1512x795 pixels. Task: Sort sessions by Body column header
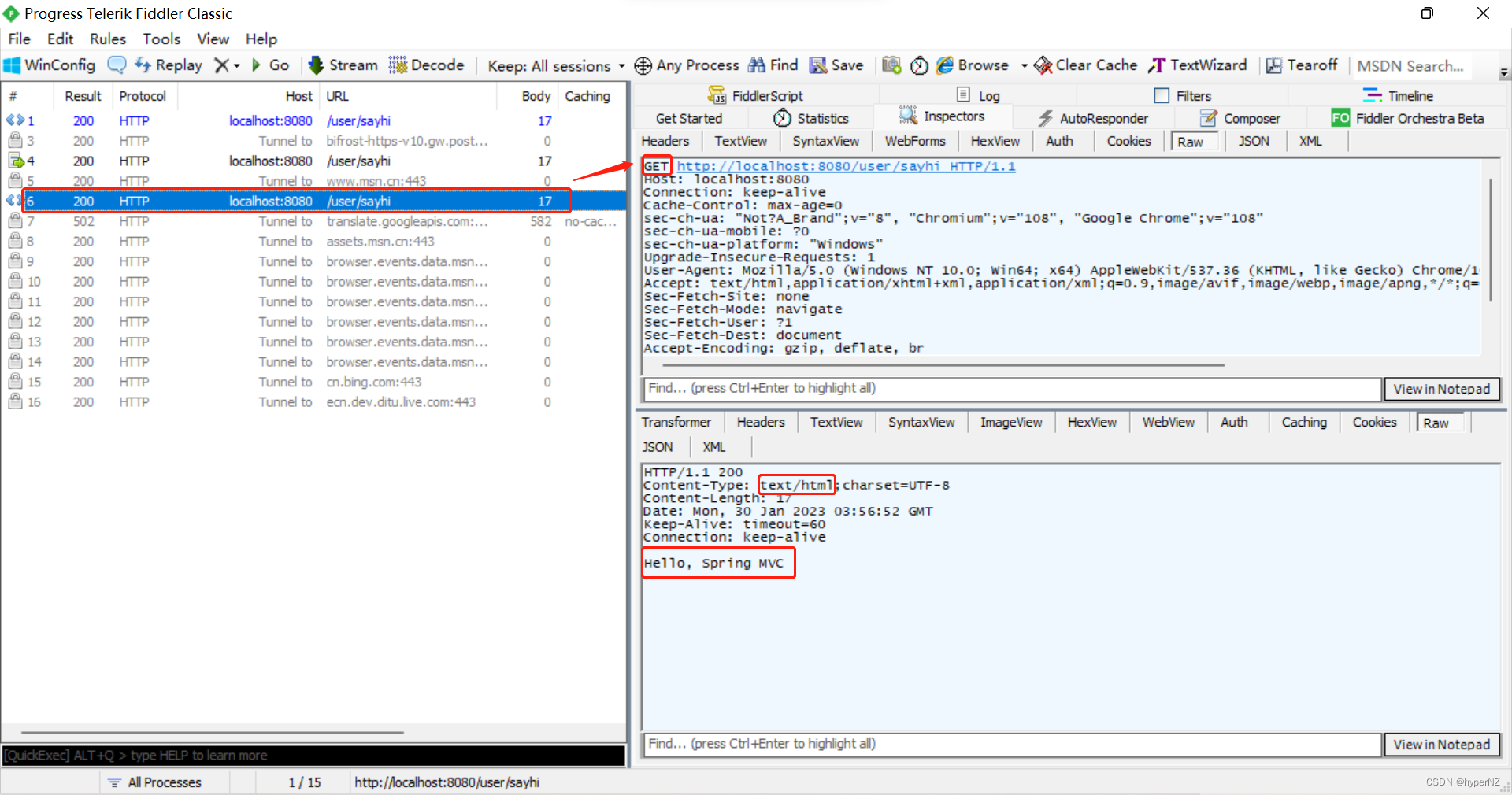pos(535,96)
